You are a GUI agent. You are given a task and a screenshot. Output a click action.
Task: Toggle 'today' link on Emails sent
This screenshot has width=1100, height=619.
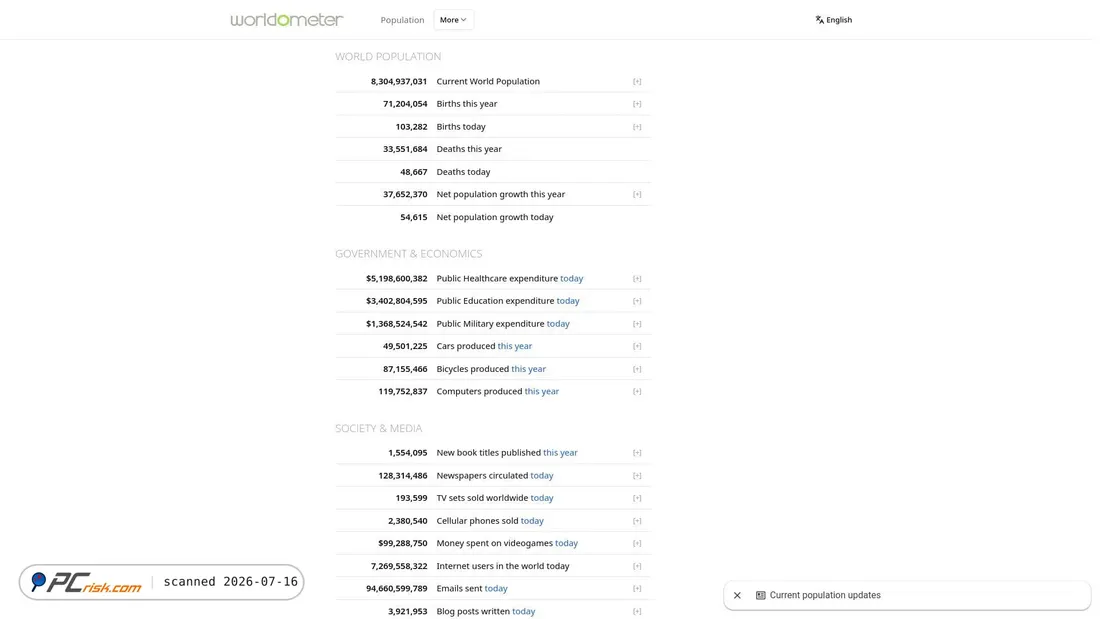(x=496, y=589)
